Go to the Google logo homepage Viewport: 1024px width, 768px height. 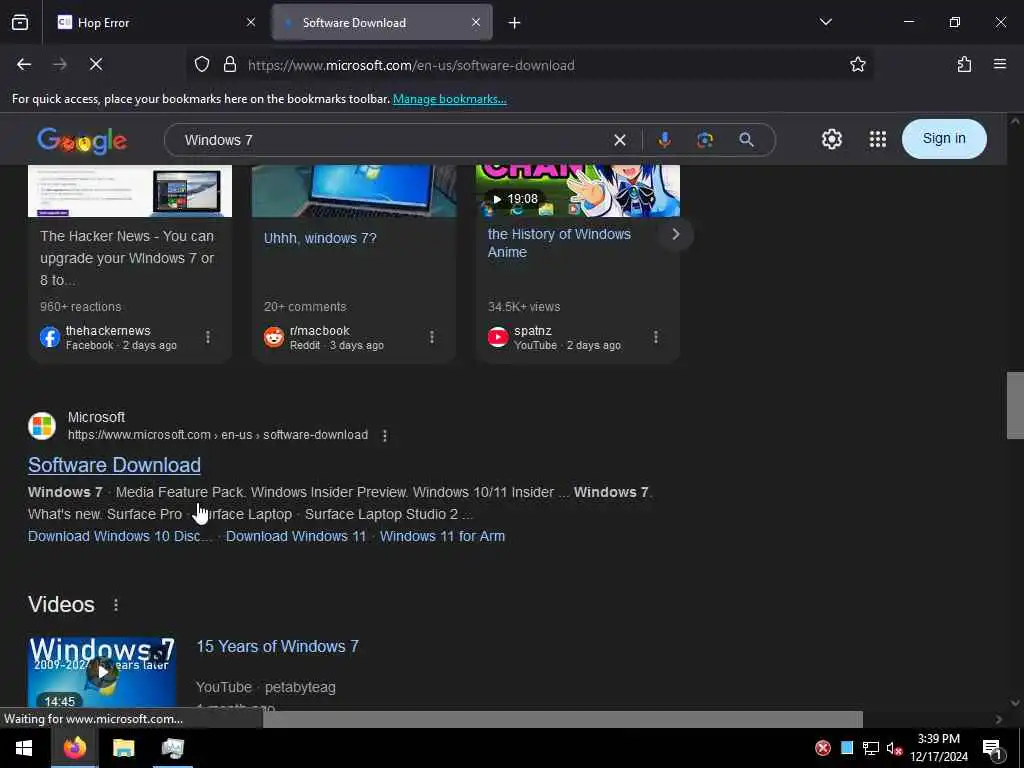coord(82,140)
